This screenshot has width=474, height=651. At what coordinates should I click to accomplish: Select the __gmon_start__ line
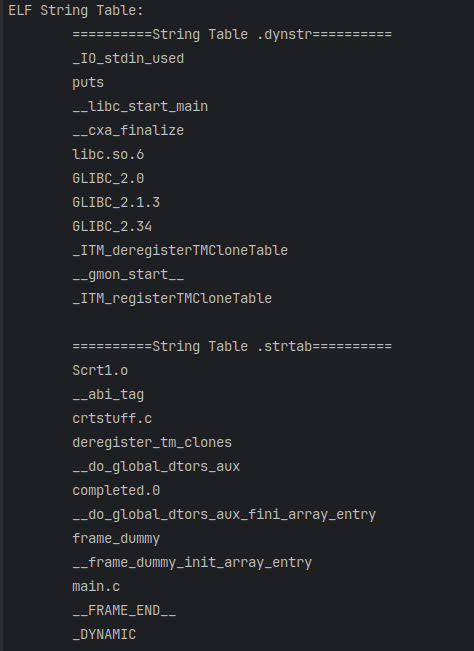128,274
